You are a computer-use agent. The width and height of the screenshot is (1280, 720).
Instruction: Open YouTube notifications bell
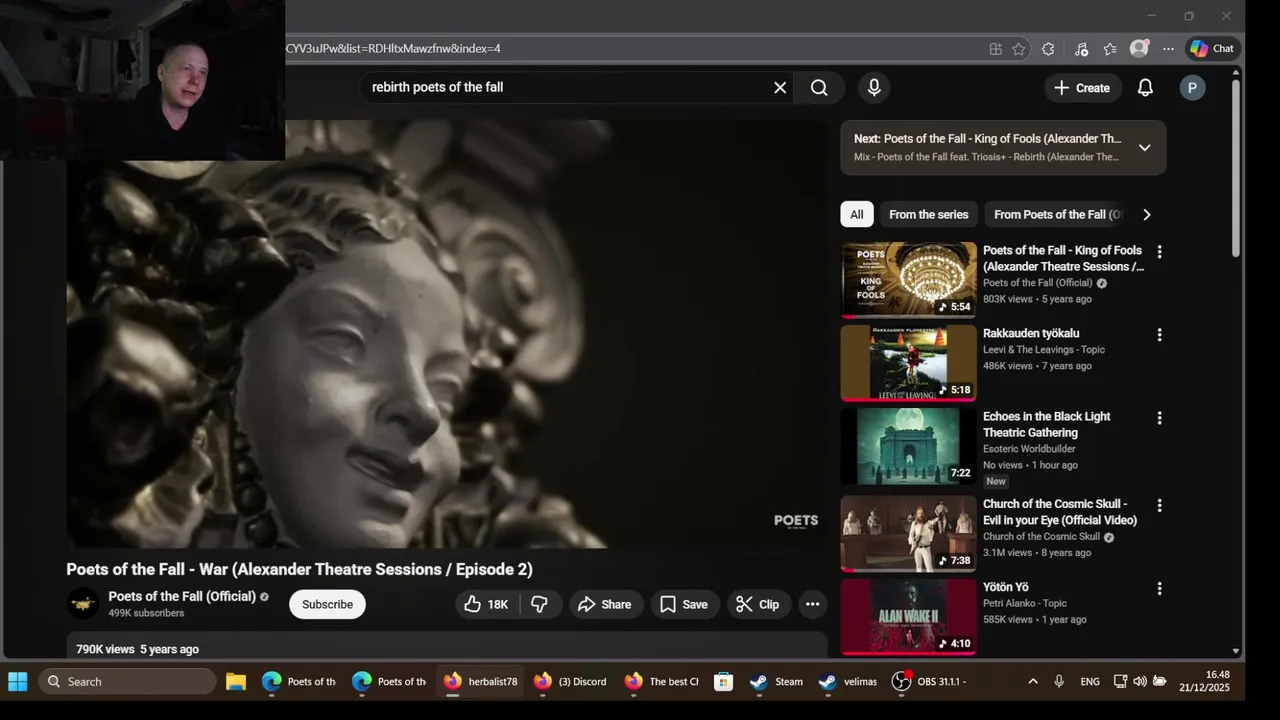point(1145,88)
